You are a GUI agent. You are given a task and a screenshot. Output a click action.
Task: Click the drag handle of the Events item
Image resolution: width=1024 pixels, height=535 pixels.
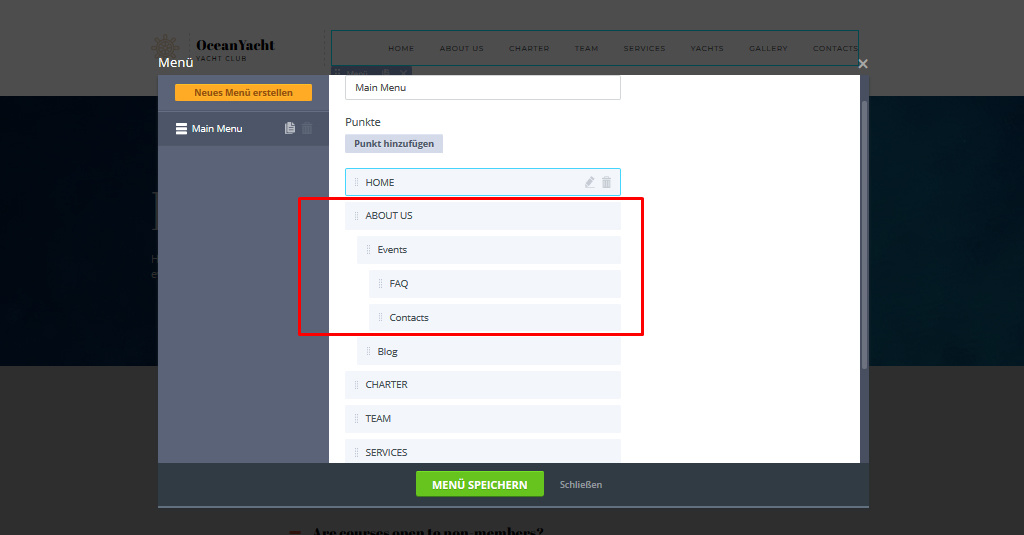click(x=368, y=250)
